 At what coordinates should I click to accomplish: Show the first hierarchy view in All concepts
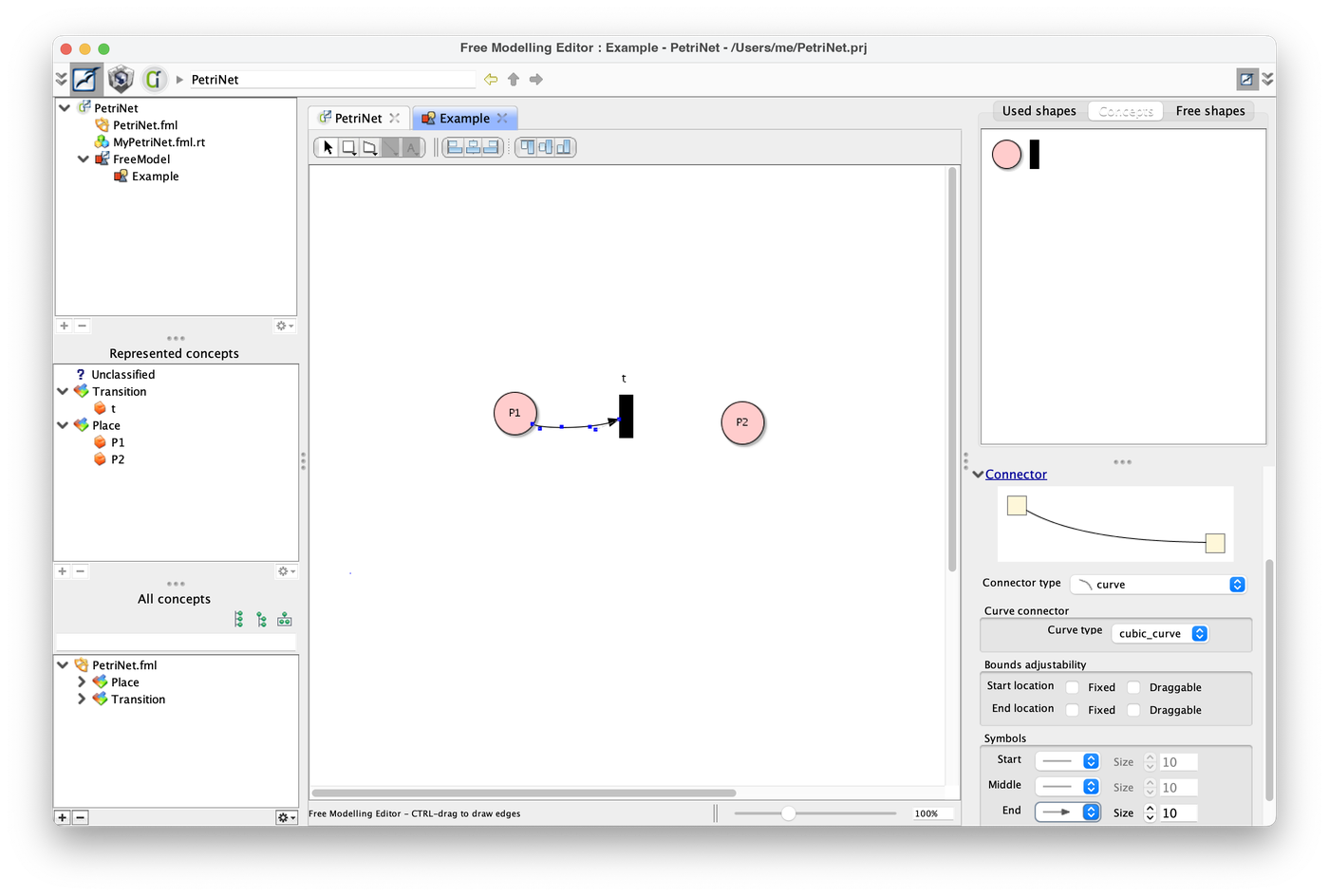[x=239, y=620]
